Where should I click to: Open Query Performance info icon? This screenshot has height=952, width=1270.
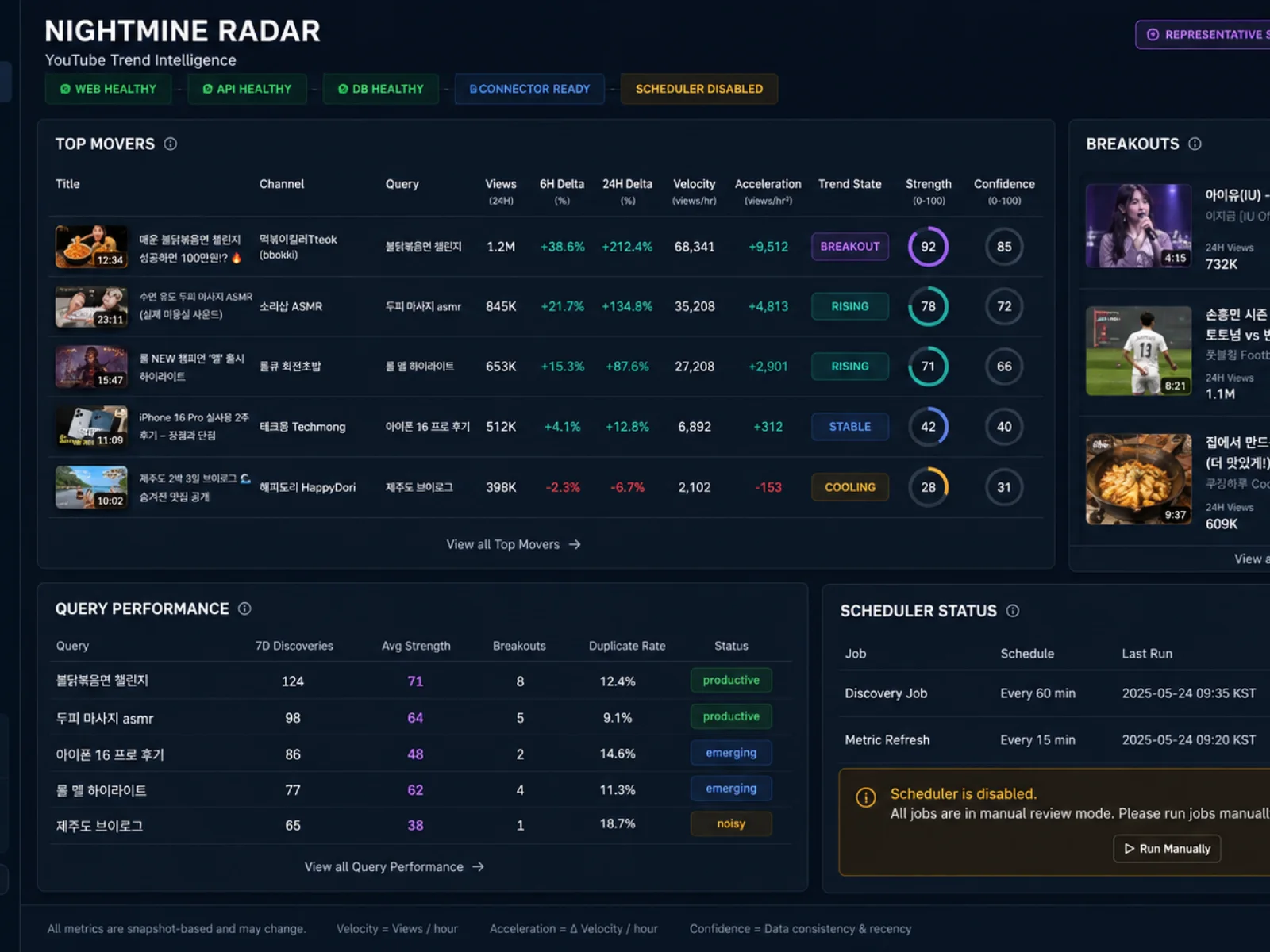tap(244, 608)
